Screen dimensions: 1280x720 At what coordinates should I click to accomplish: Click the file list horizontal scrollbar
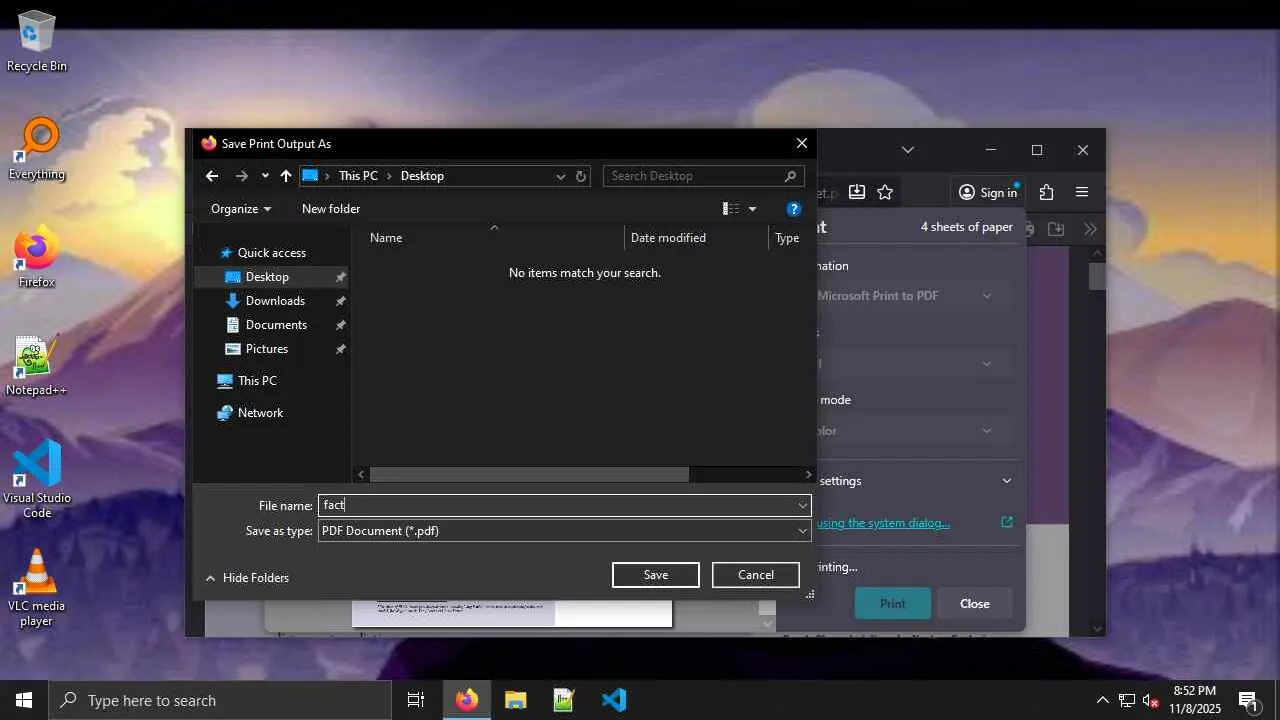529,474
